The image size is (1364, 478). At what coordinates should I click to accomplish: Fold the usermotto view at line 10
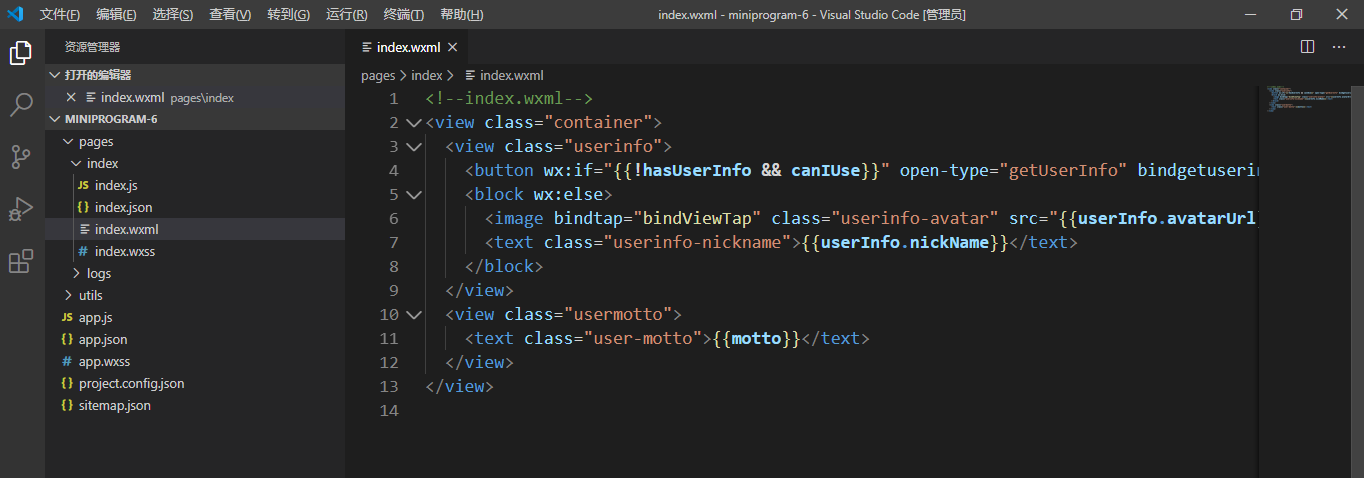[414, 315]
